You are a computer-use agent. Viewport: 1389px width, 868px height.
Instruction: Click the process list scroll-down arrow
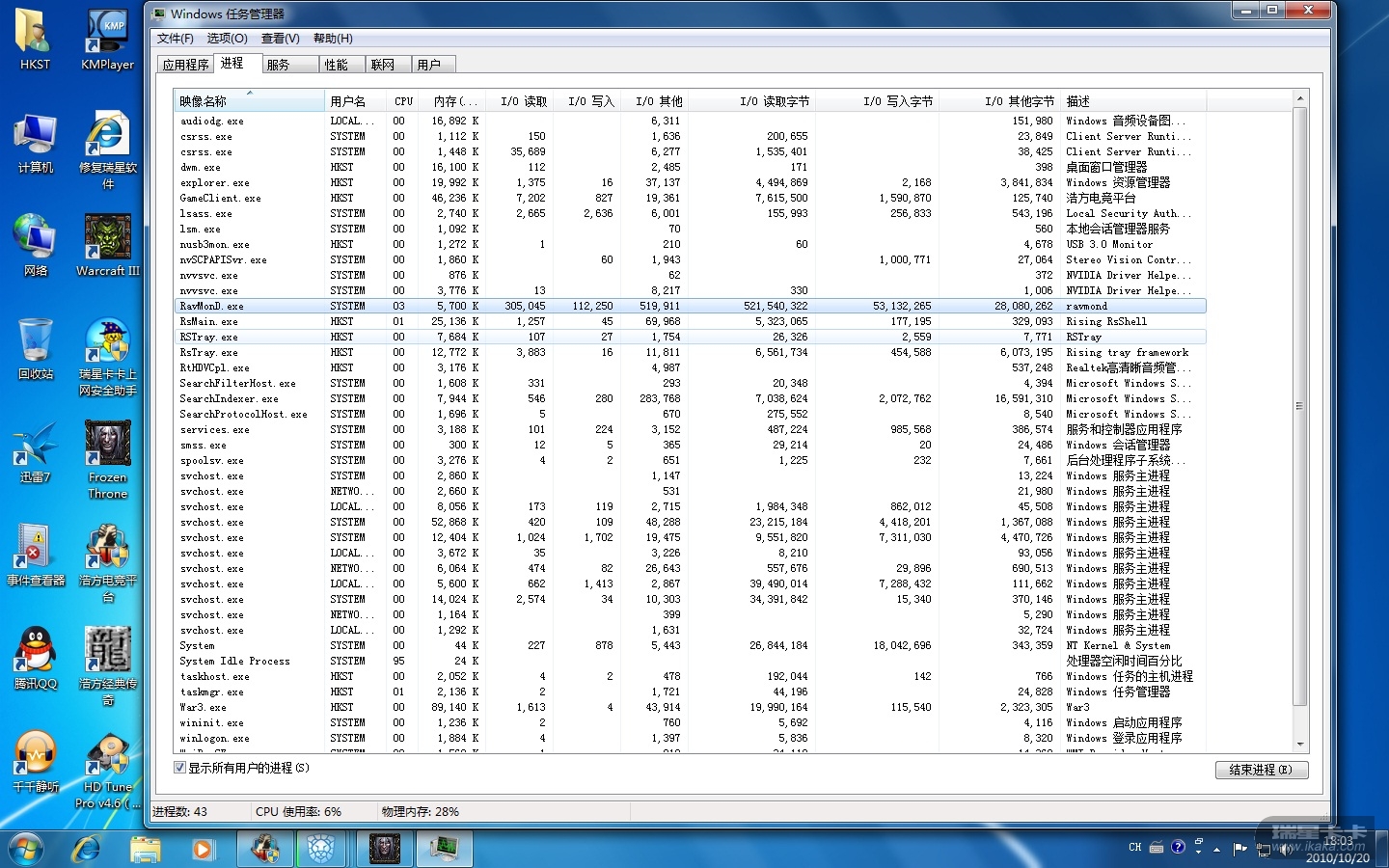tap(1300, 745)
